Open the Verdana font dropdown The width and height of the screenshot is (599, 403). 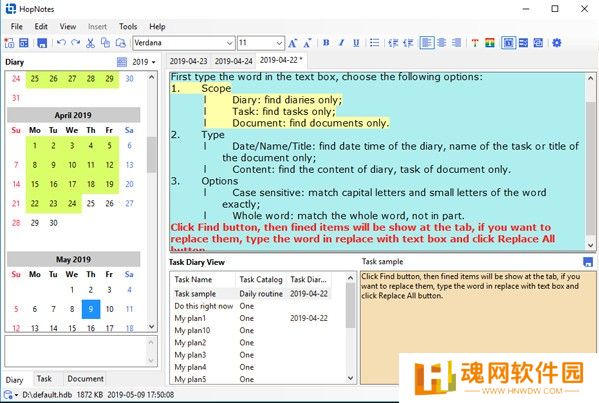183,43
